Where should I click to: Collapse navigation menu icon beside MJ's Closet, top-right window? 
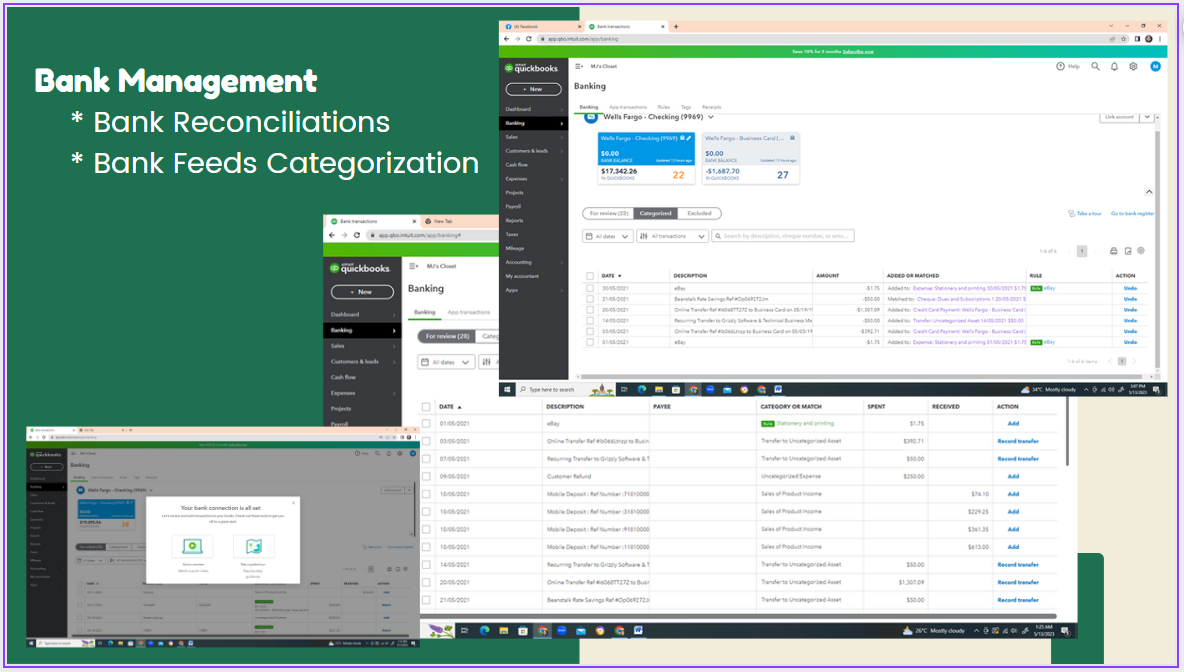[x=579, y=66]
